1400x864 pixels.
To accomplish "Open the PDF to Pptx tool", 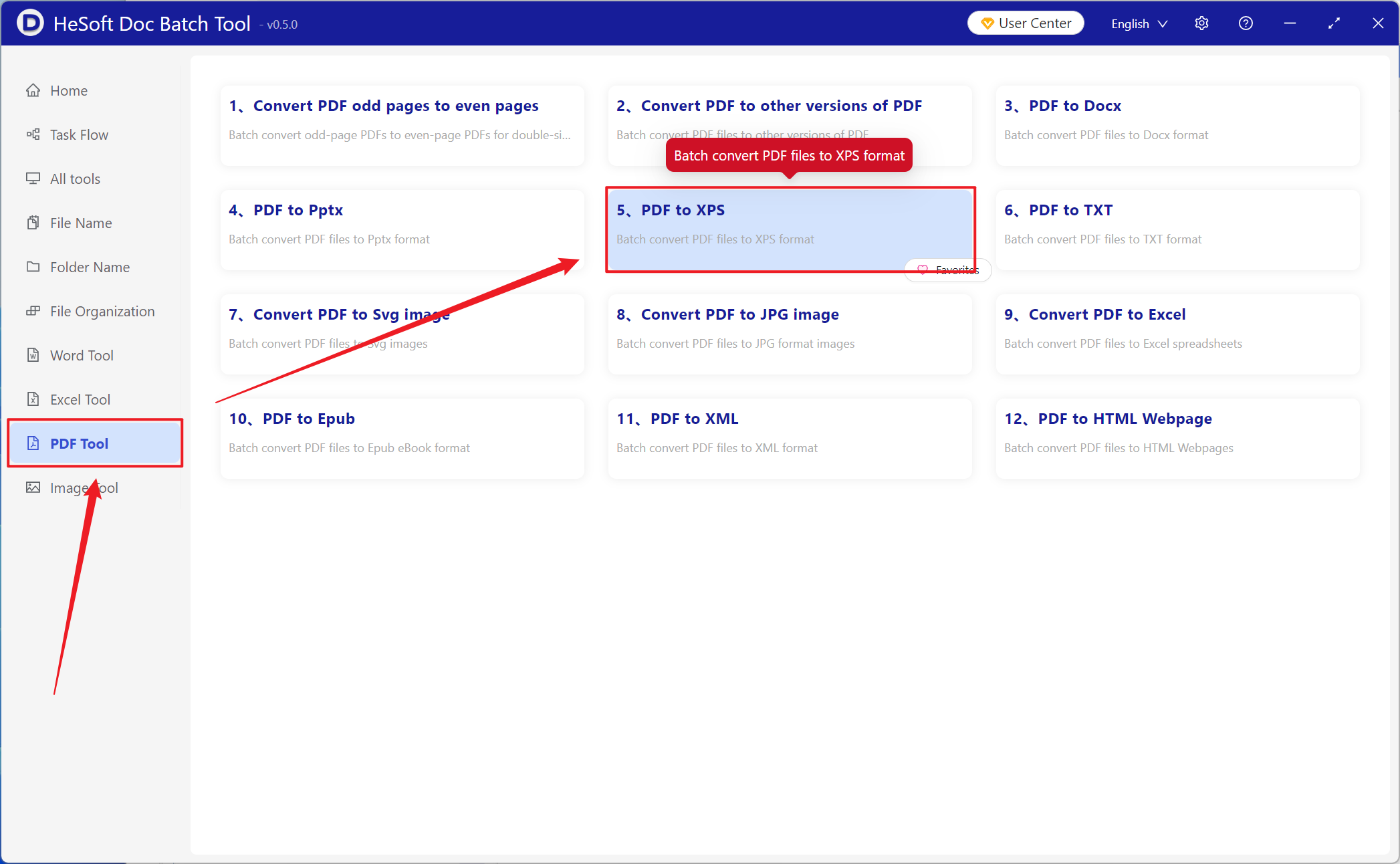I will (402, 230).
